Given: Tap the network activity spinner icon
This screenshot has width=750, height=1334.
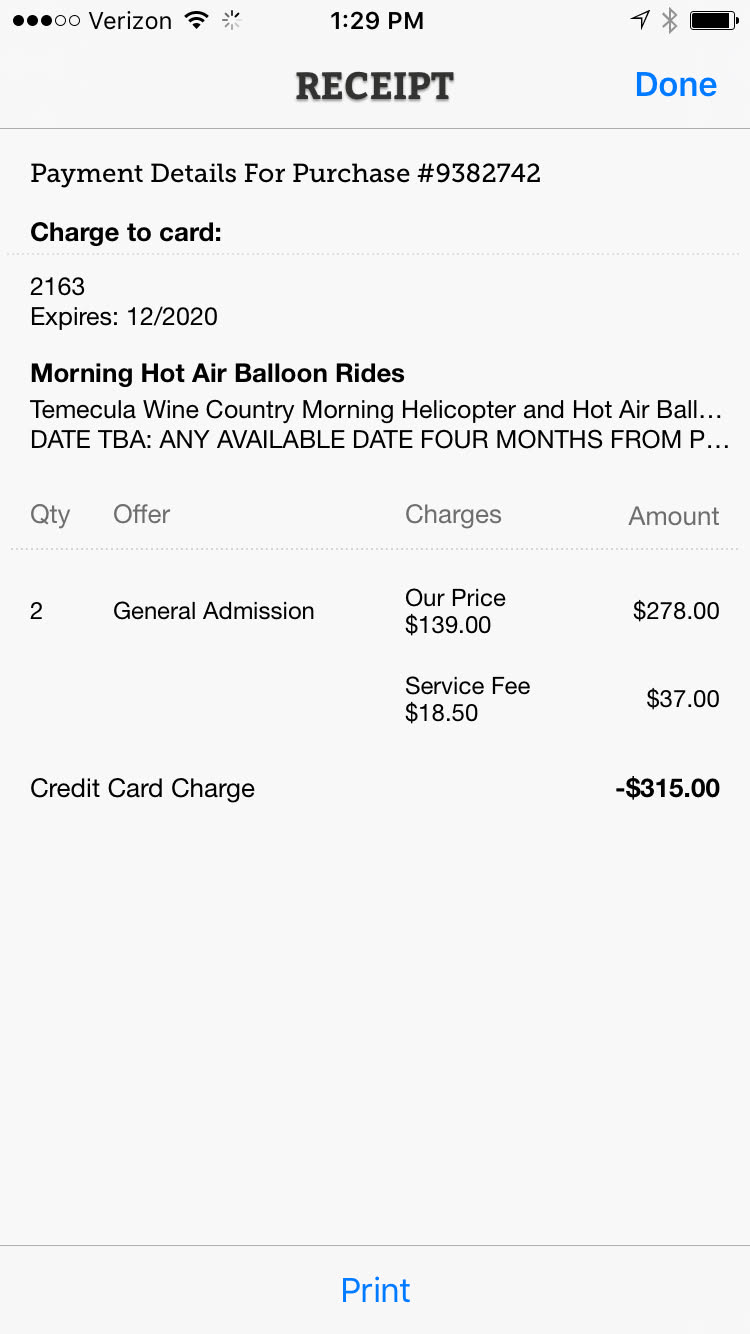Looking at the screenshot, I should click(x=232, y=20).
